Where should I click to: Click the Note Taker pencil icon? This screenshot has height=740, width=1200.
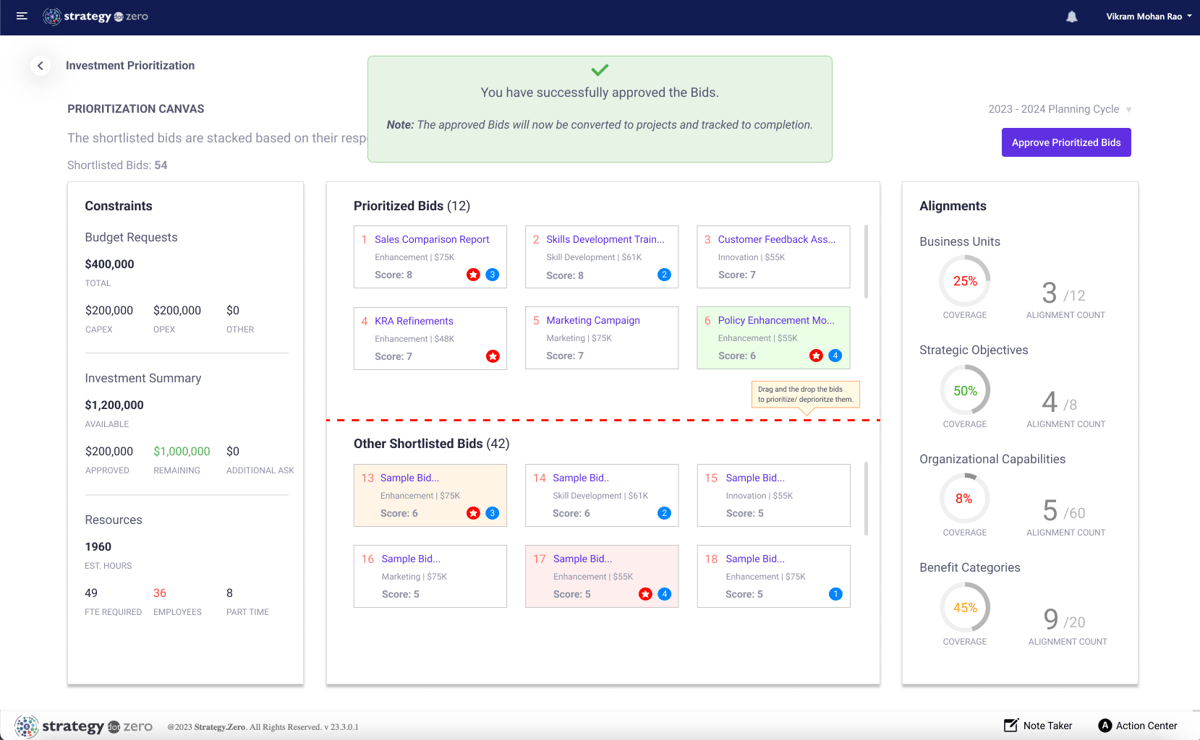1011,725
